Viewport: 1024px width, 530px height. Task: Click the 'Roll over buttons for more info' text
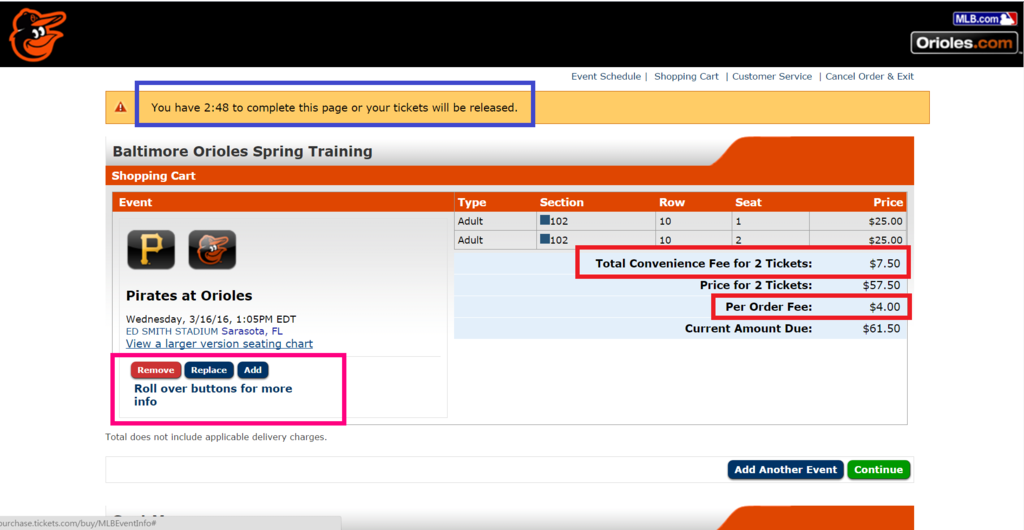pyautogui.click(x=213, y=395)
